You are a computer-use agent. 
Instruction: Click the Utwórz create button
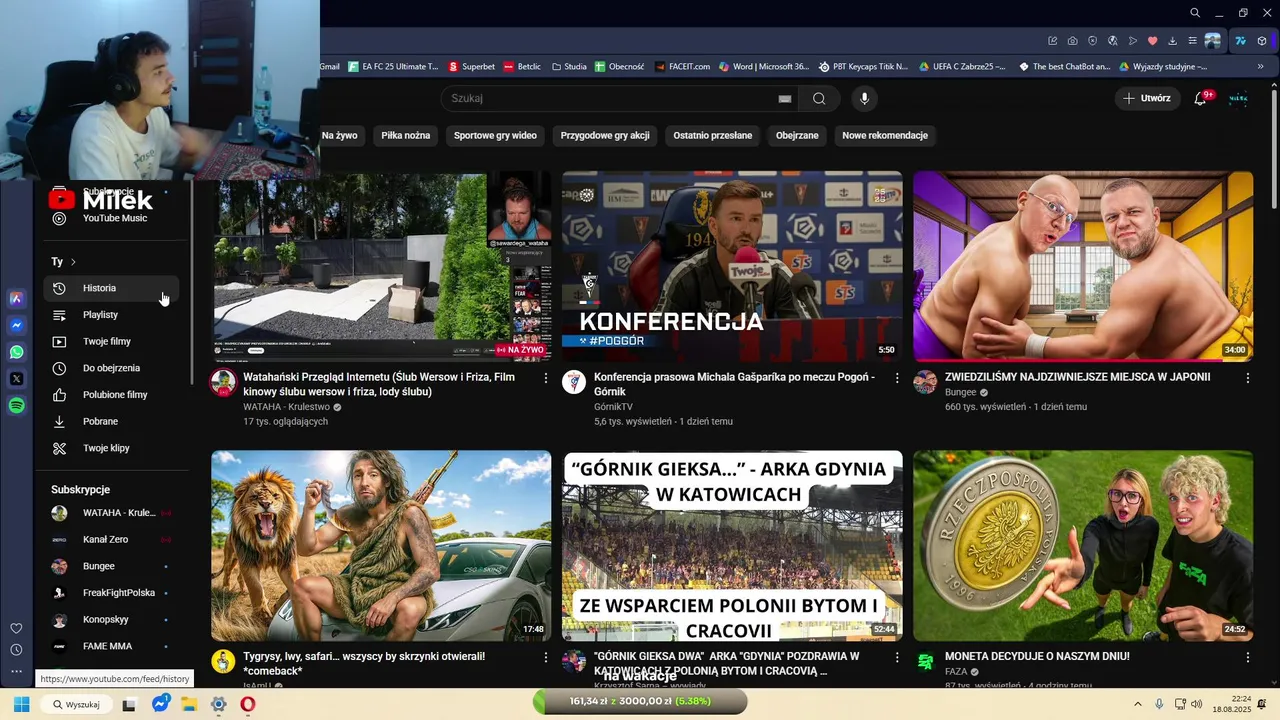click(1146, 98)
